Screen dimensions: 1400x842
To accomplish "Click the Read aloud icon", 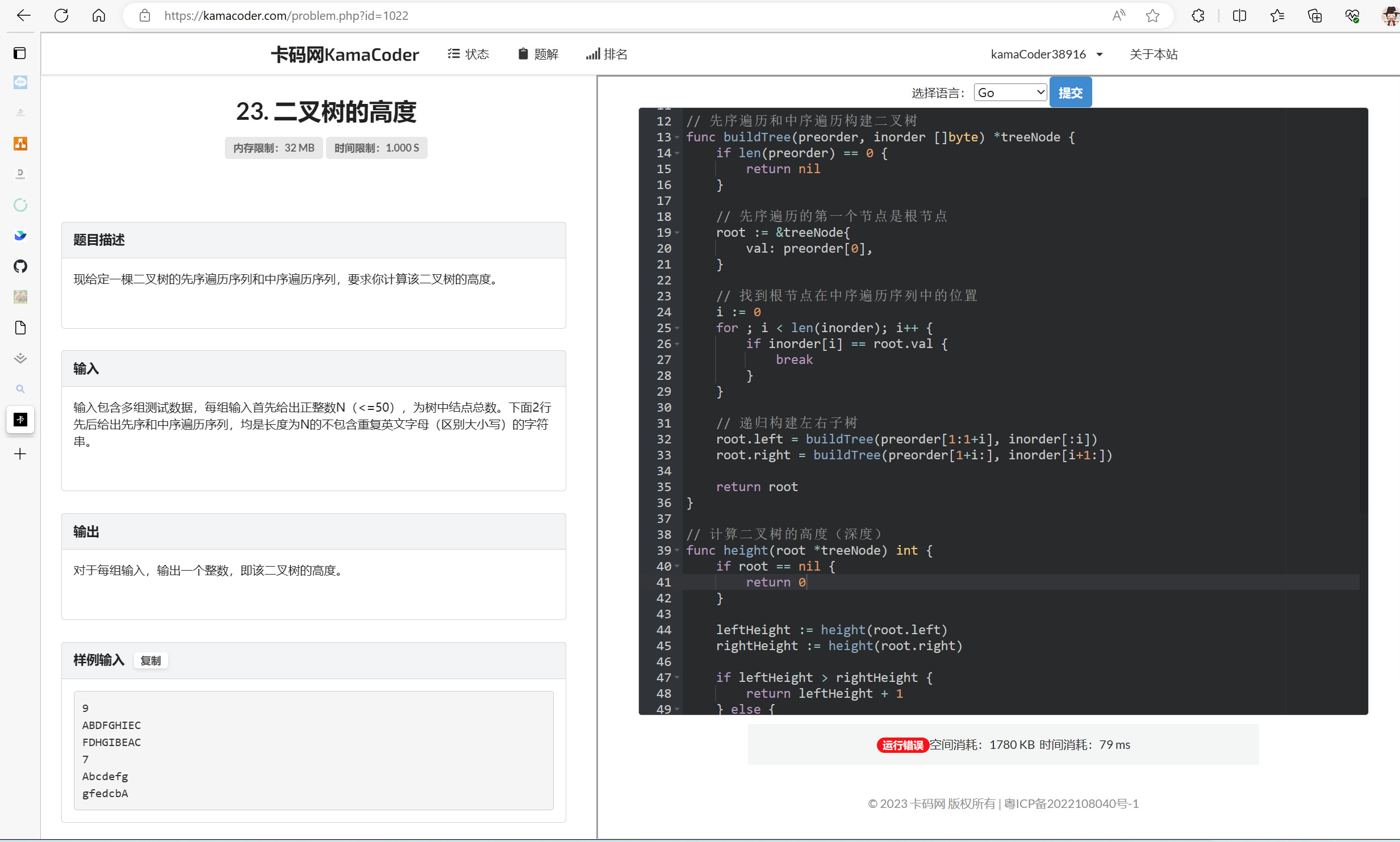I will pos(1118,15).
